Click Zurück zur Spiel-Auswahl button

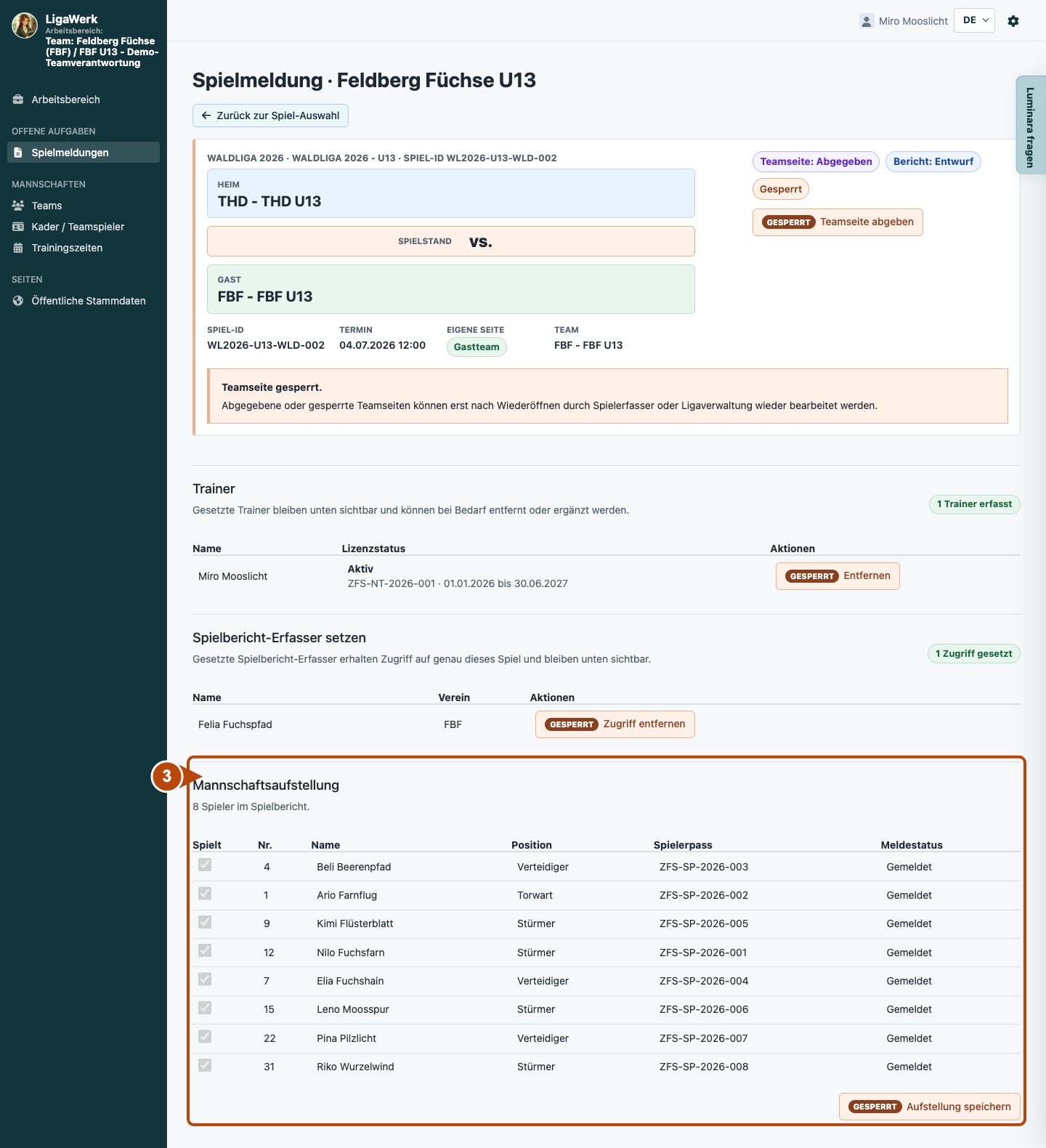pos(270,116)
